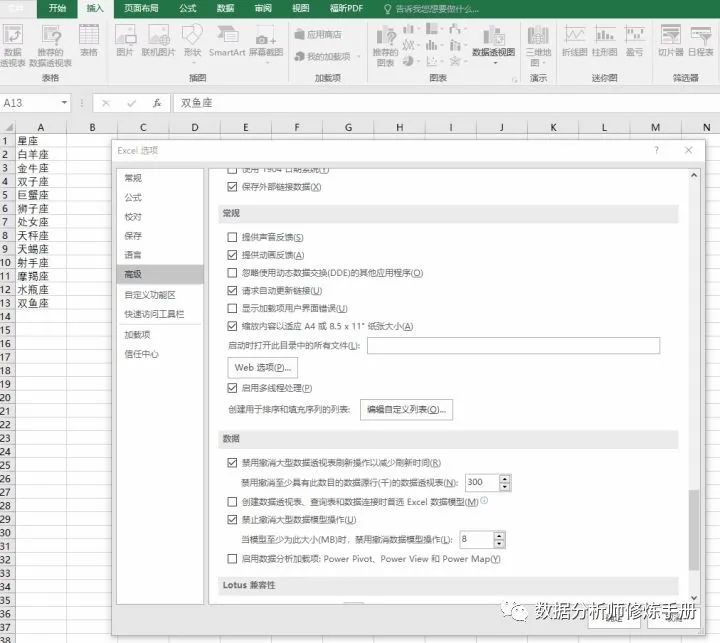Uncheck 保存外部链接数据 checkbox
The width and height of the screenshot is (720, 643).
(x=232, y=187)
